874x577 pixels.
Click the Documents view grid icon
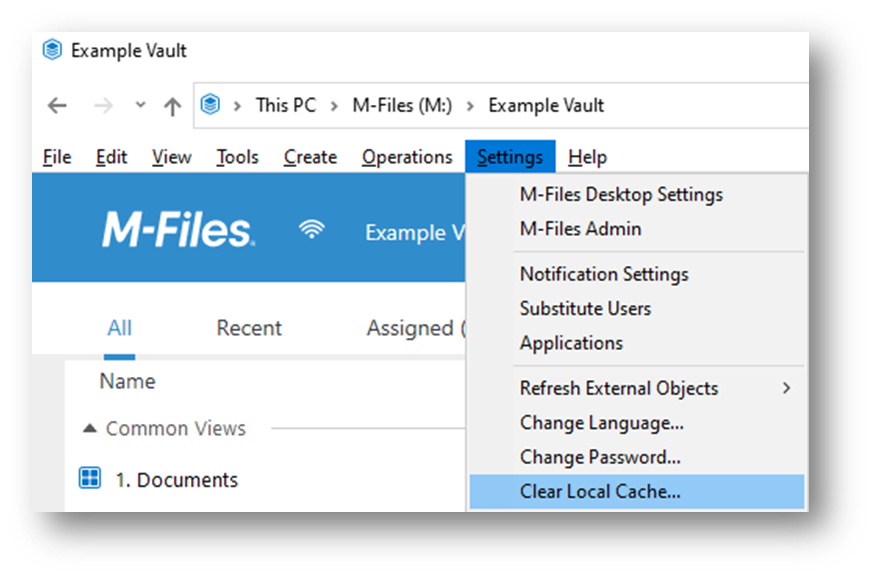90,478
